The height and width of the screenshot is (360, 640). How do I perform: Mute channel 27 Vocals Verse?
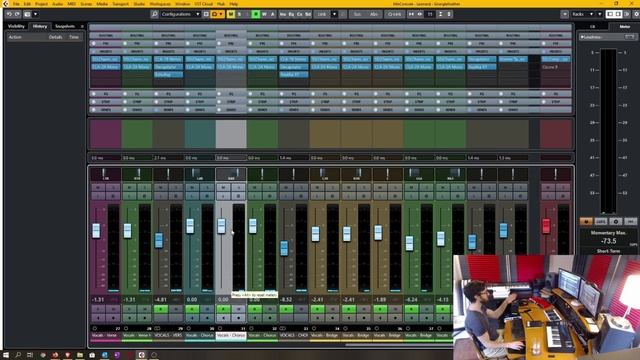98,187
